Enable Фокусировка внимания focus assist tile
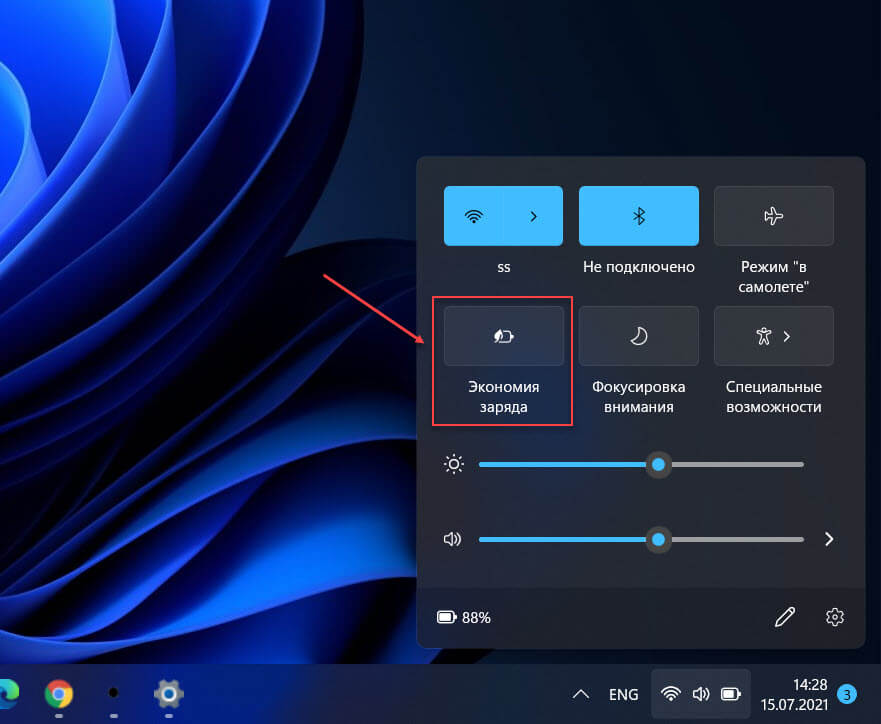The width and height of the screenshot is (881, 724). coord(639,336)
